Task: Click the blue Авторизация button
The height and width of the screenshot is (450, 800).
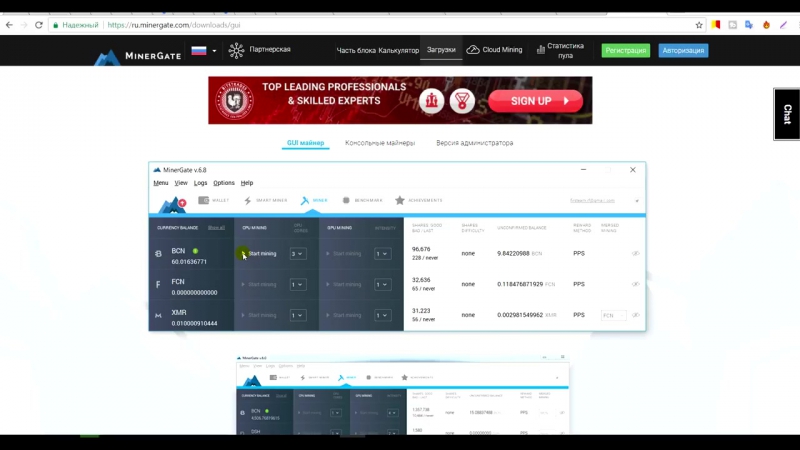Action: (x=683, y=51)
